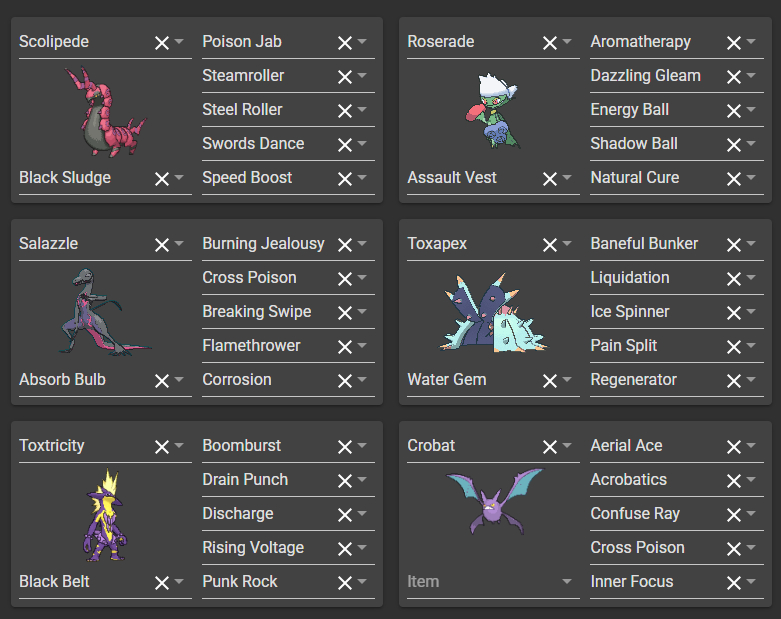Remove the Dazzling Gleam move
The image size is (781, 619).
pos(733,76)
